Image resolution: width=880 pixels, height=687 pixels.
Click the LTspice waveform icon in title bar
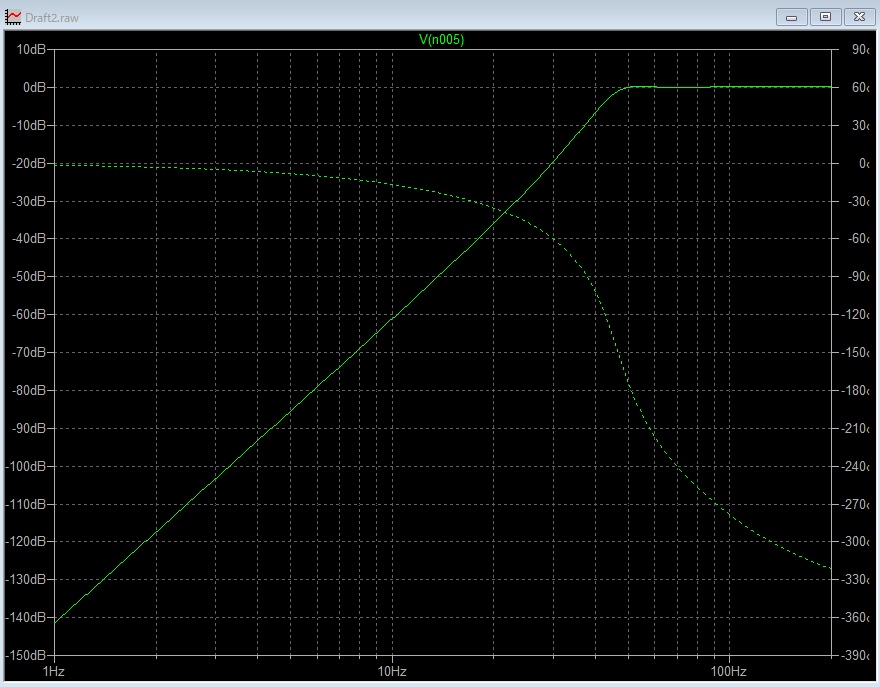[13, 17]
